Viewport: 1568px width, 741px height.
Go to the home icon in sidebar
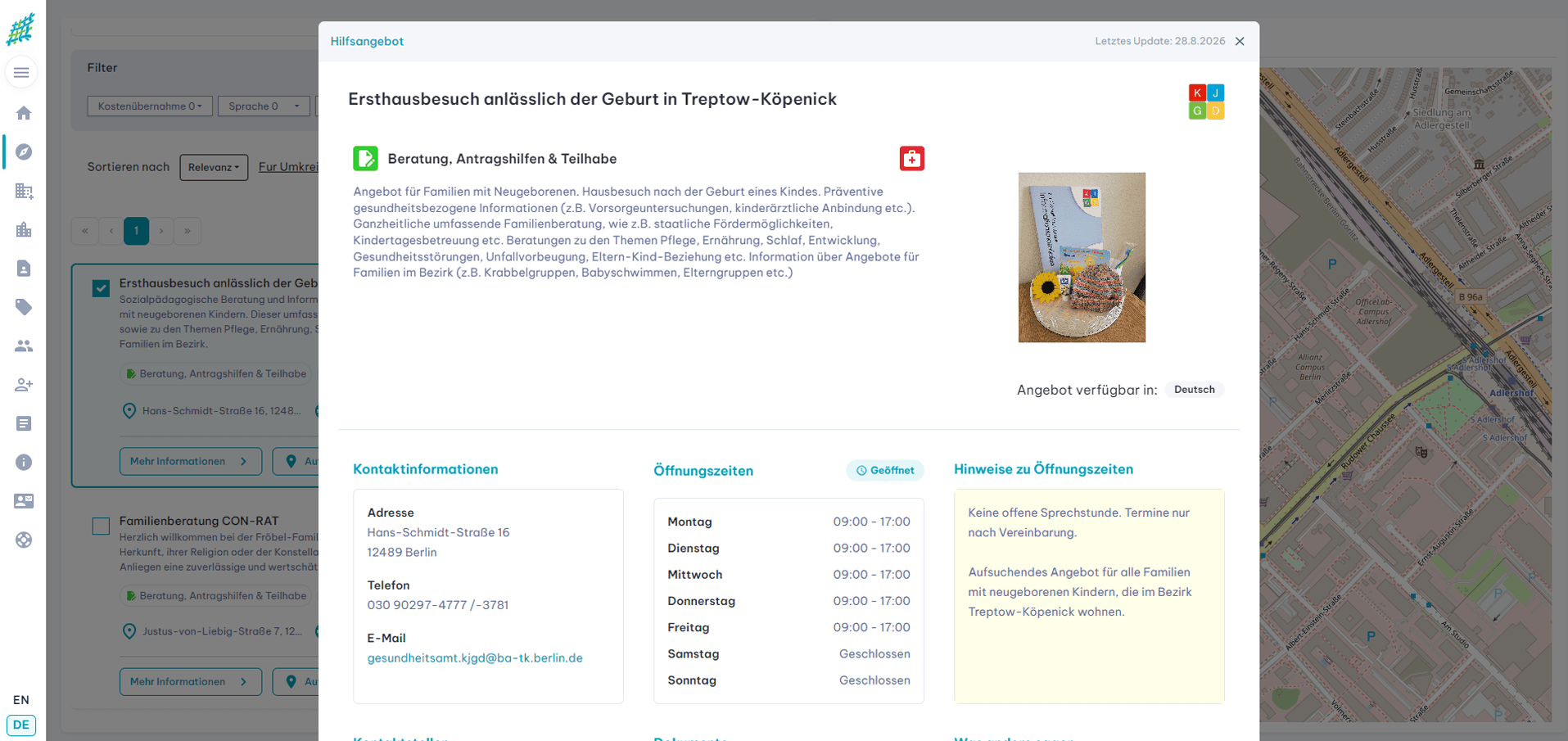pos(24,113)
